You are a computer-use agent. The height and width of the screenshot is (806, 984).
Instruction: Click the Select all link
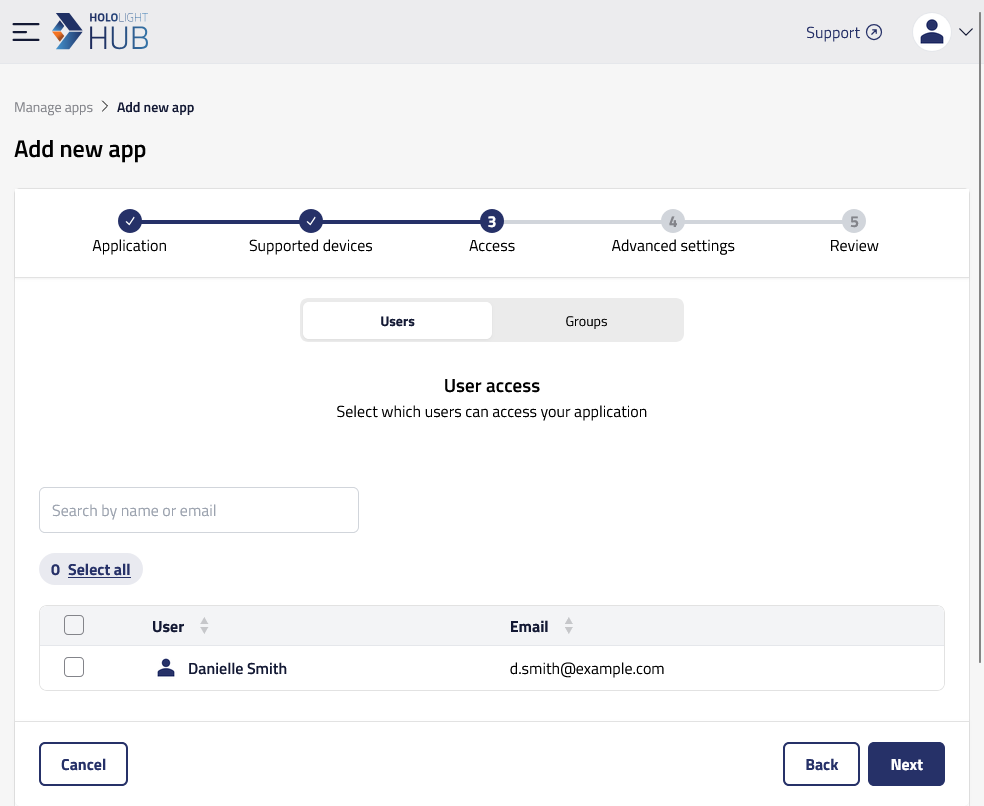(x=99, y=569)
